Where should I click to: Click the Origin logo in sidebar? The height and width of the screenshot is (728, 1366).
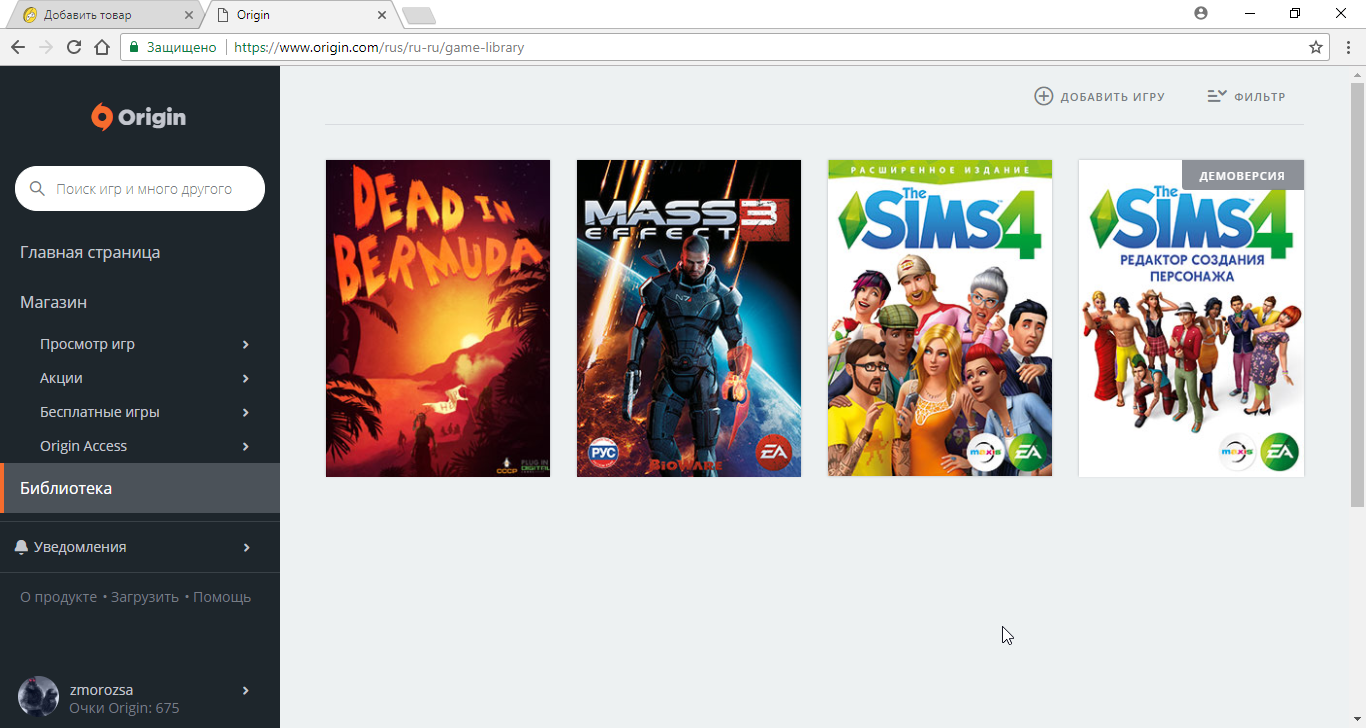(139, 117)
